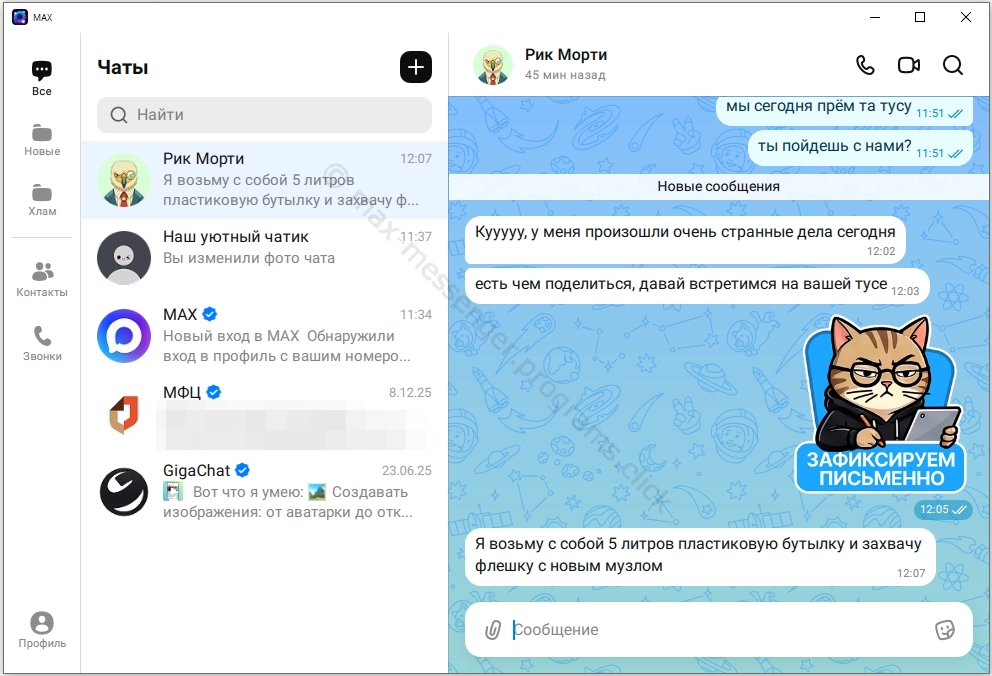Open the MAX official chat

[x=265, y=336]
